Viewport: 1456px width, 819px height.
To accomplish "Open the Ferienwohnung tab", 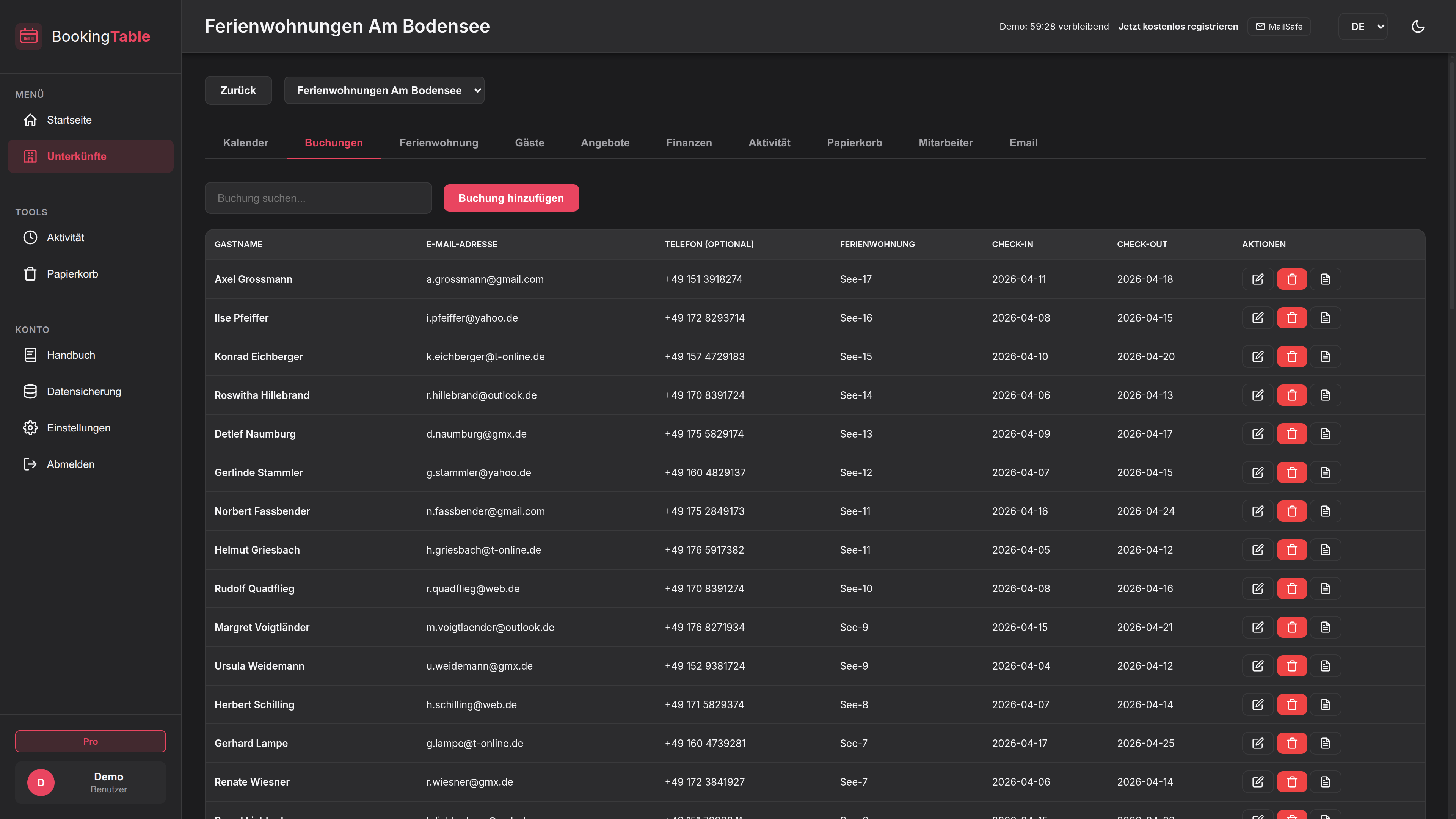I will click(x=439, y=143).
